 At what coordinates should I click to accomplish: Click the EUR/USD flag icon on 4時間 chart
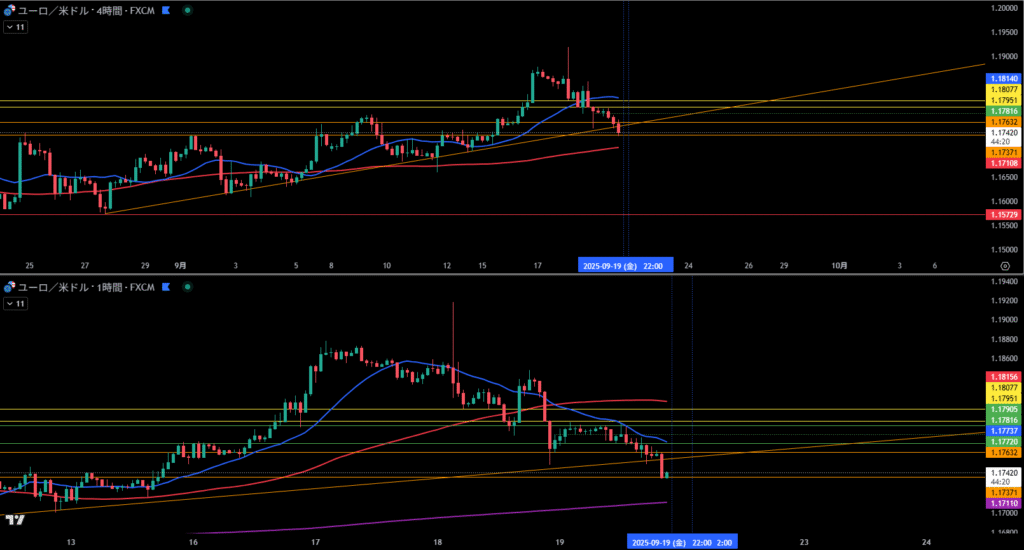click(7, 9)
